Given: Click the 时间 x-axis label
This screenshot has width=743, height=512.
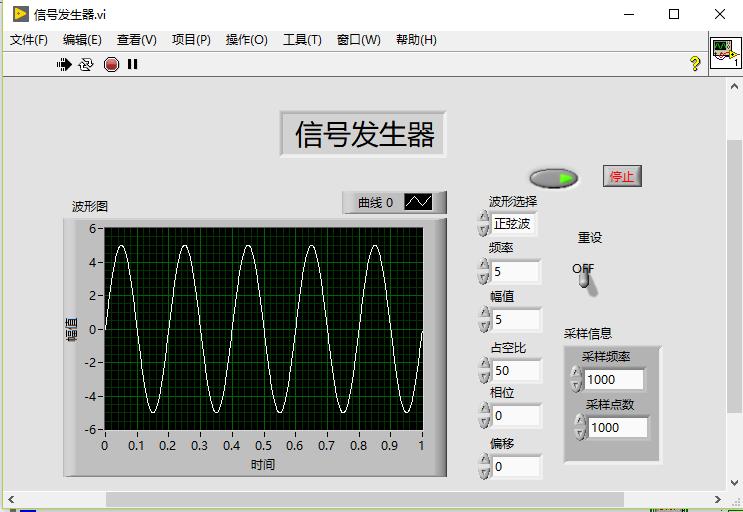Looking at the screenshot, I should [263, 464].
